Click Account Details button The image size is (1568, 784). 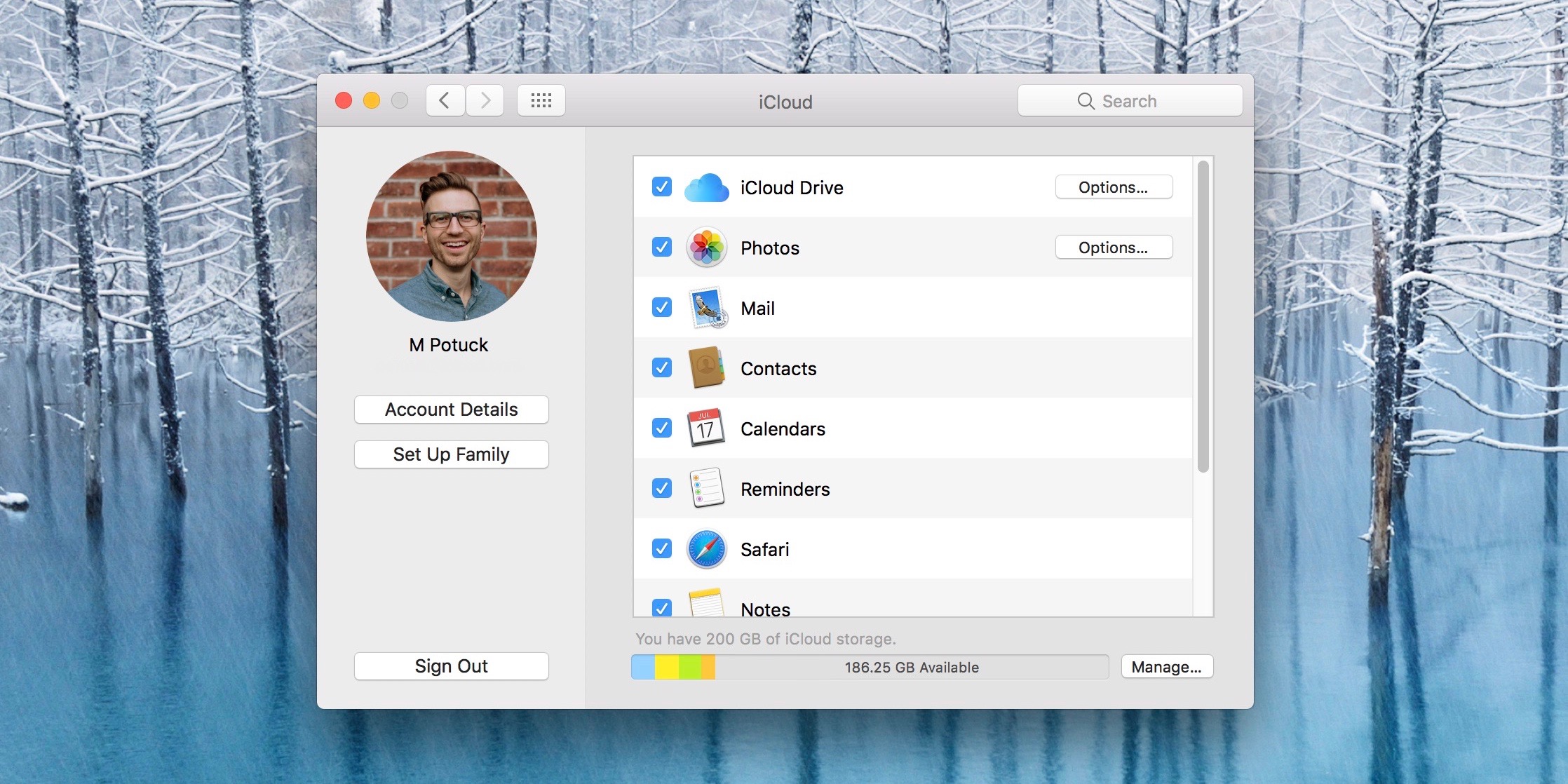(x=451, y=408)
